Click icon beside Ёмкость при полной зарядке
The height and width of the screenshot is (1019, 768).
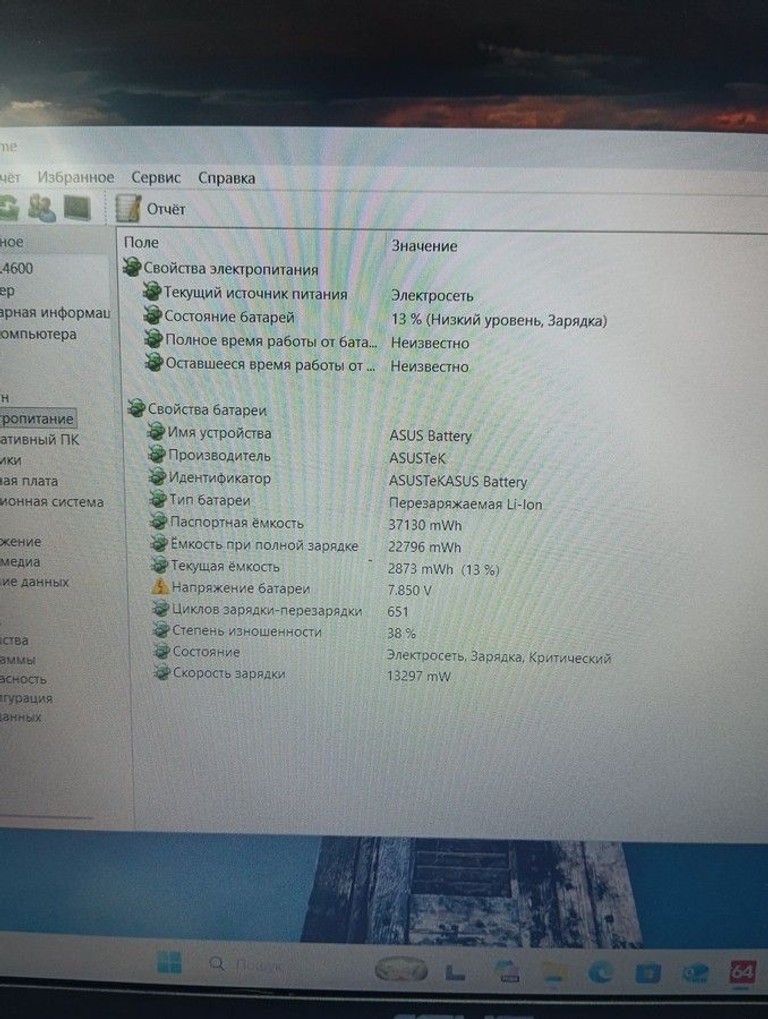pos(160,543)
